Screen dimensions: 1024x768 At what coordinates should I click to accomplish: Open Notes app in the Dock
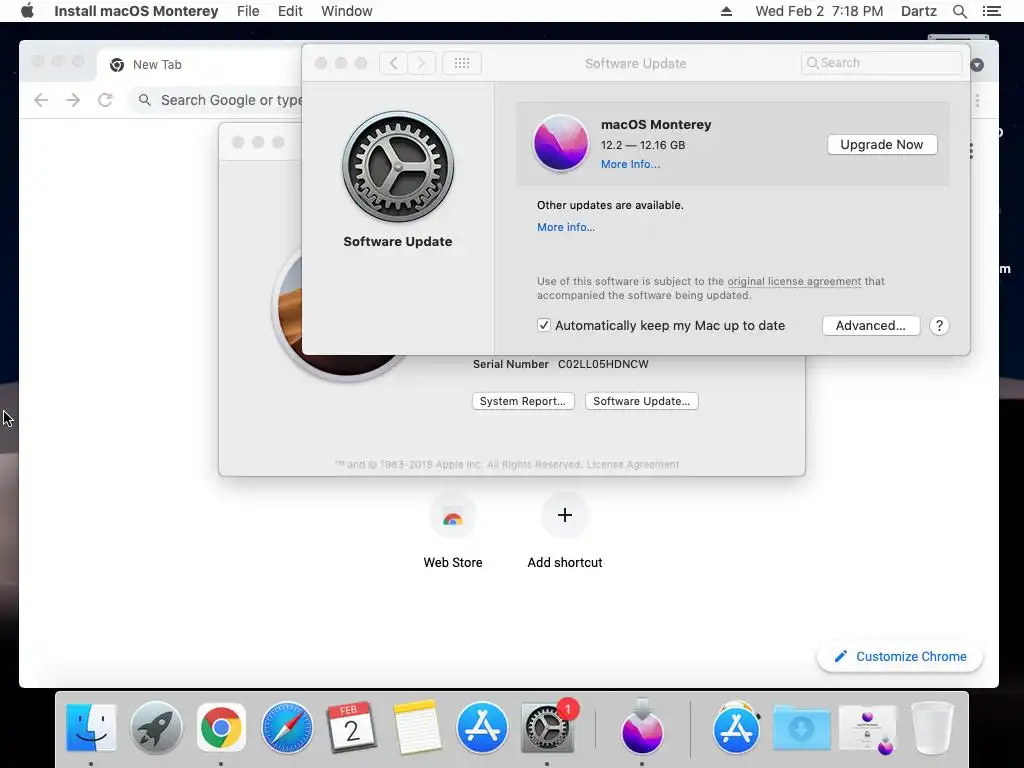[x=417, y=727]
